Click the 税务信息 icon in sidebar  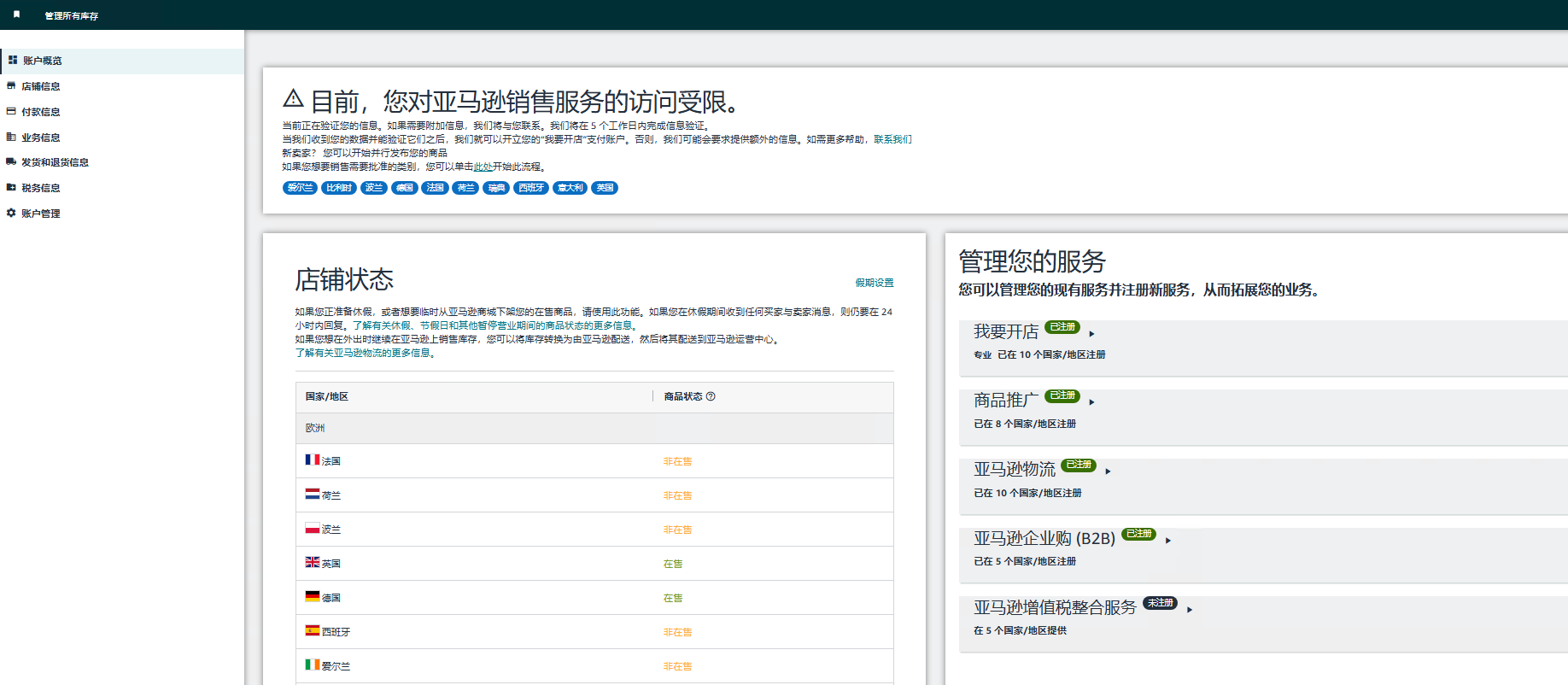click(11, 187)
